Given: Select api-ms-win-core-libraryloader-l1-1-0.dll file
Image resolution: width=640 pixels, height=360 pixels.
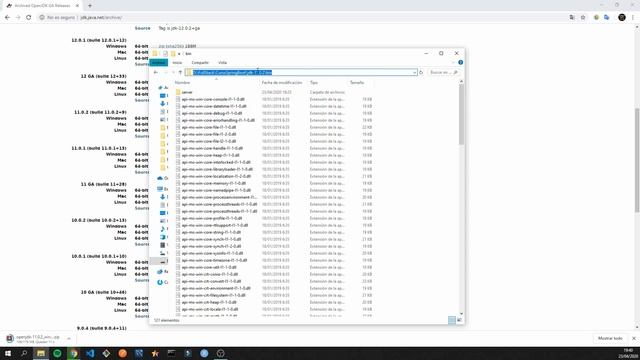Looking at the screenshot, I should (x=217, y=169).
